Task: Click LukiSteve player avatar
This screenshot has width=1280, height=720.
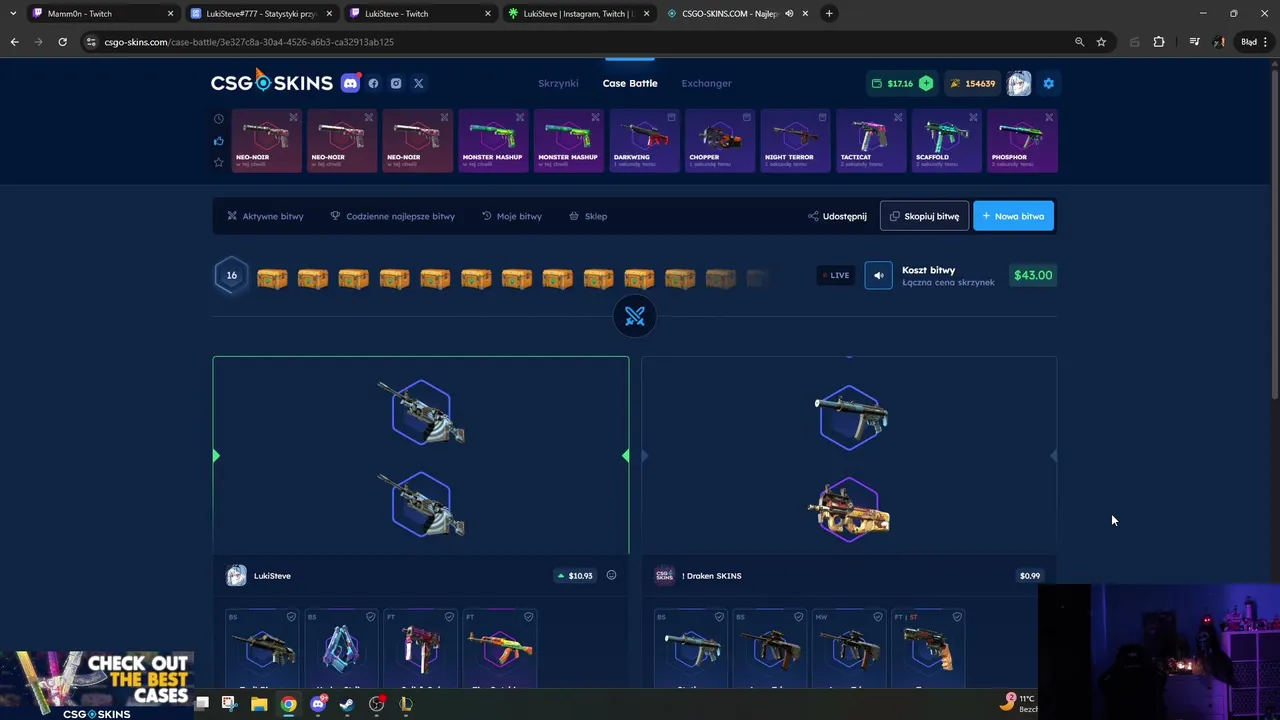Action: [x=236, y=575]
